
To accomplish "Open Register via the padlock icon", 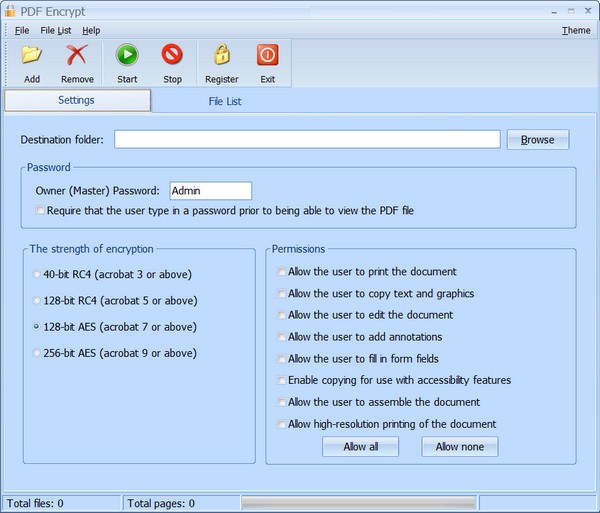I will point(221,55).
